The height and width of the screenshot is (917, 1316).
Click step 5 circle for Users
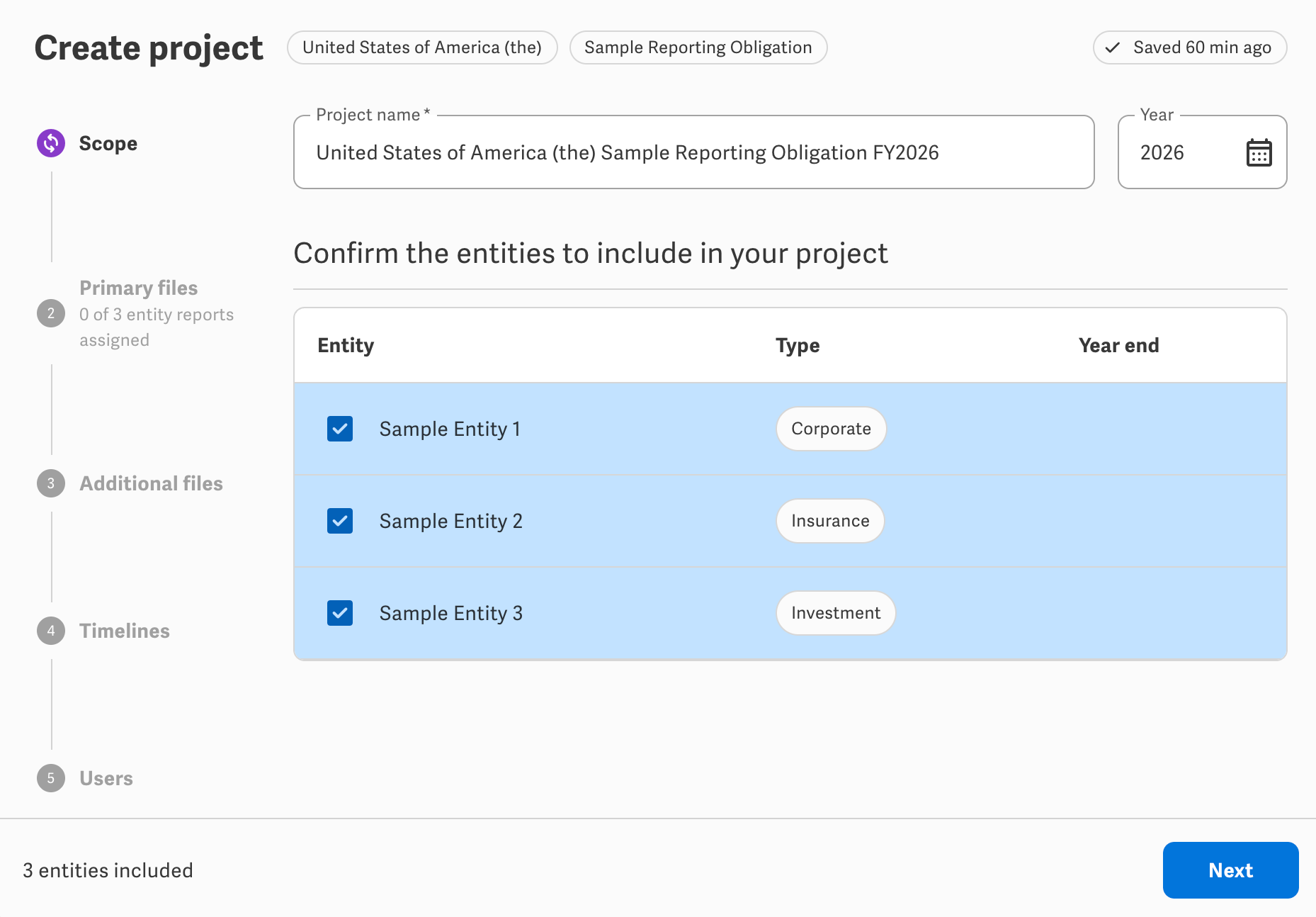51,778
